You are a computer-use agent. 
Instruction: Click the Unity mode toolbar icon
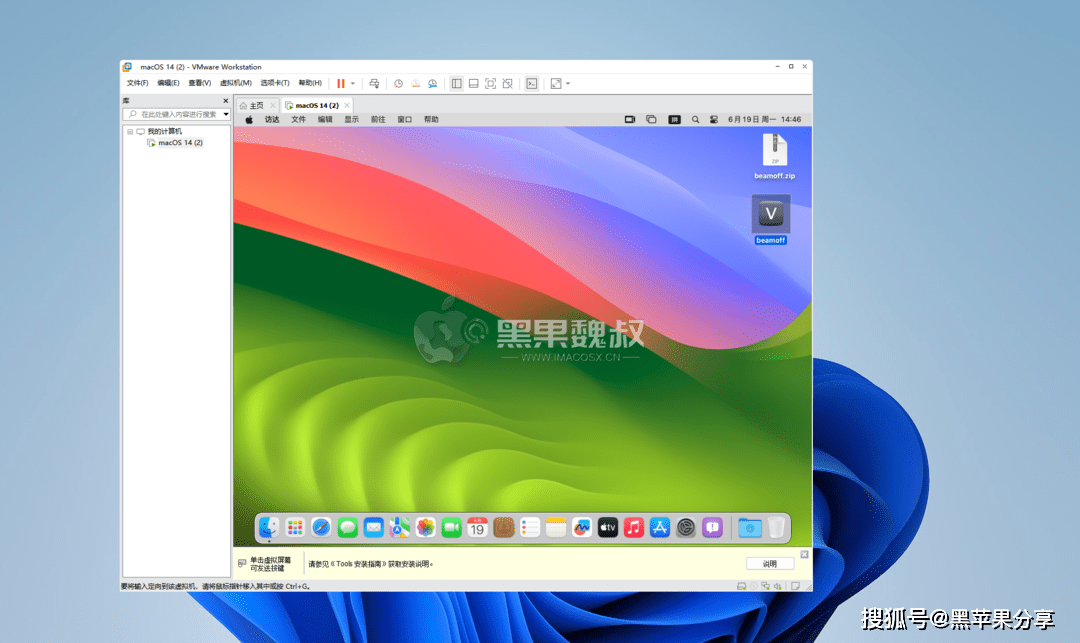click(508, 83)
